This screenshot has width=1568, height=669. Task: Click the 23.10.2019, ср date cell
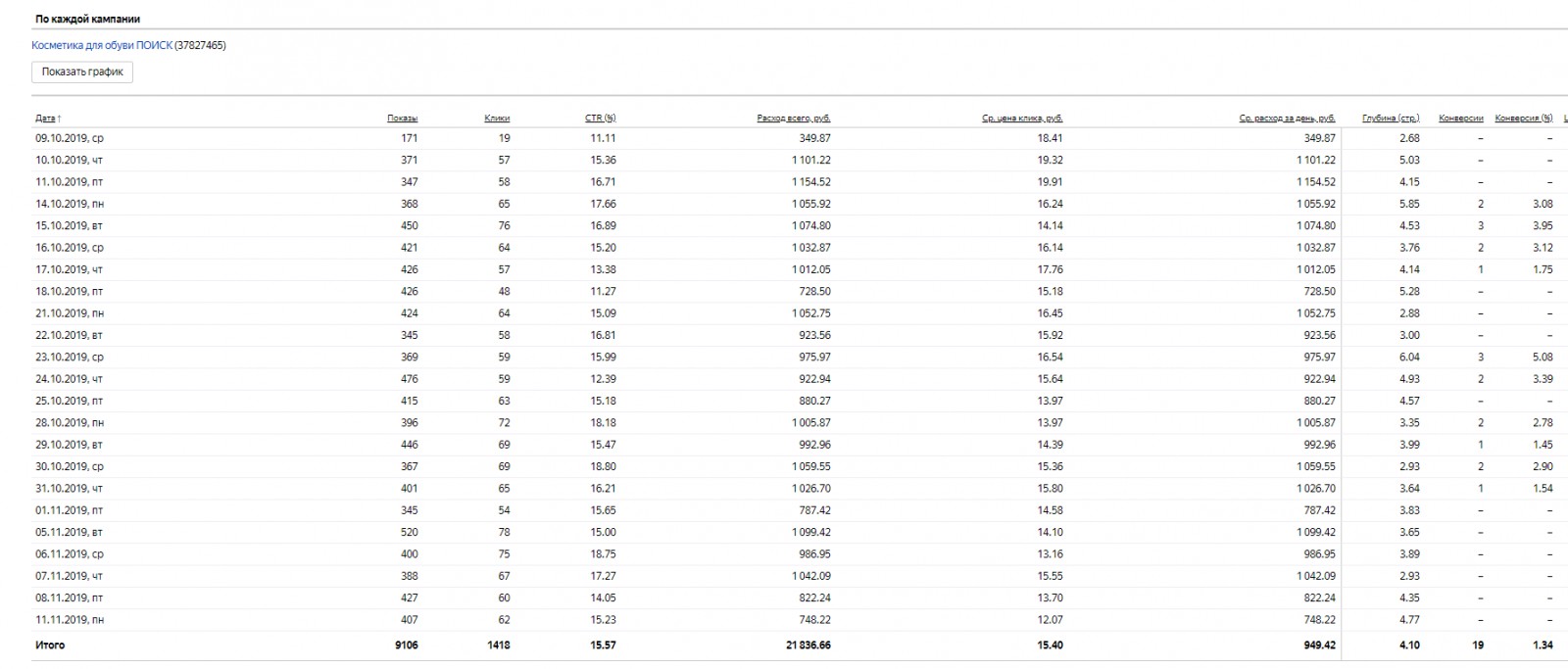coord(70,358)
